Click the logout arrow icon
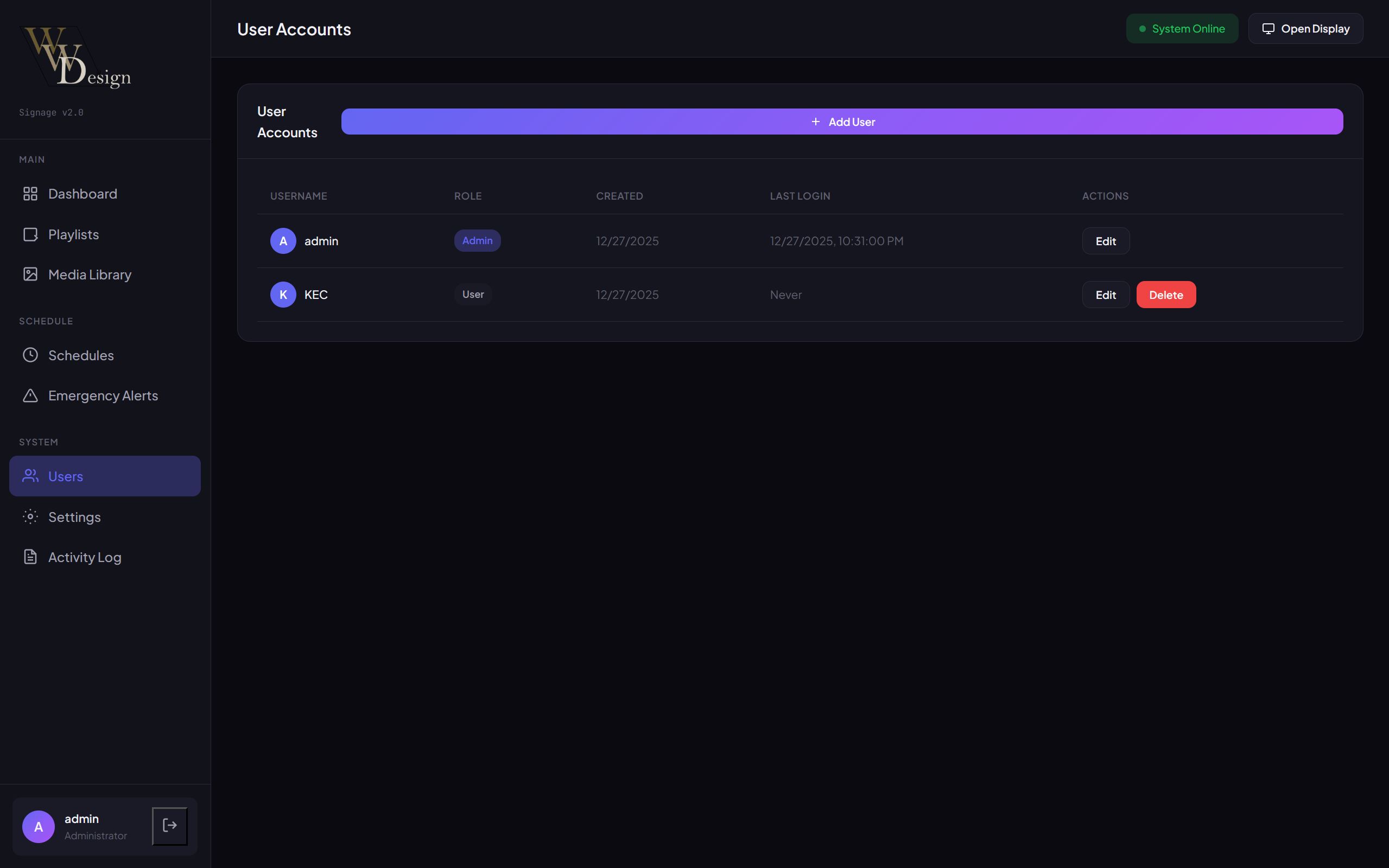Viewport: 1389px width, 868px height. coord(169,826)
